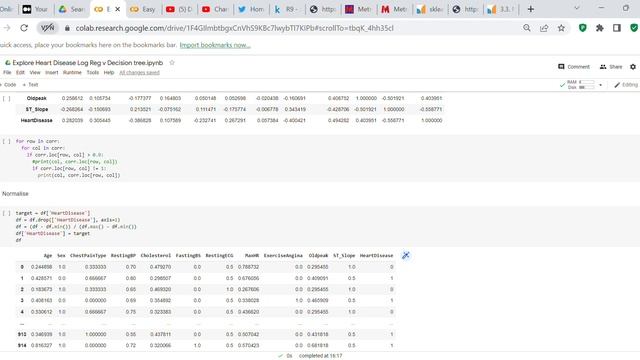Viewport: 640px width, 360px height.
Task: Add a new Code cell
Action: [9, 84]
